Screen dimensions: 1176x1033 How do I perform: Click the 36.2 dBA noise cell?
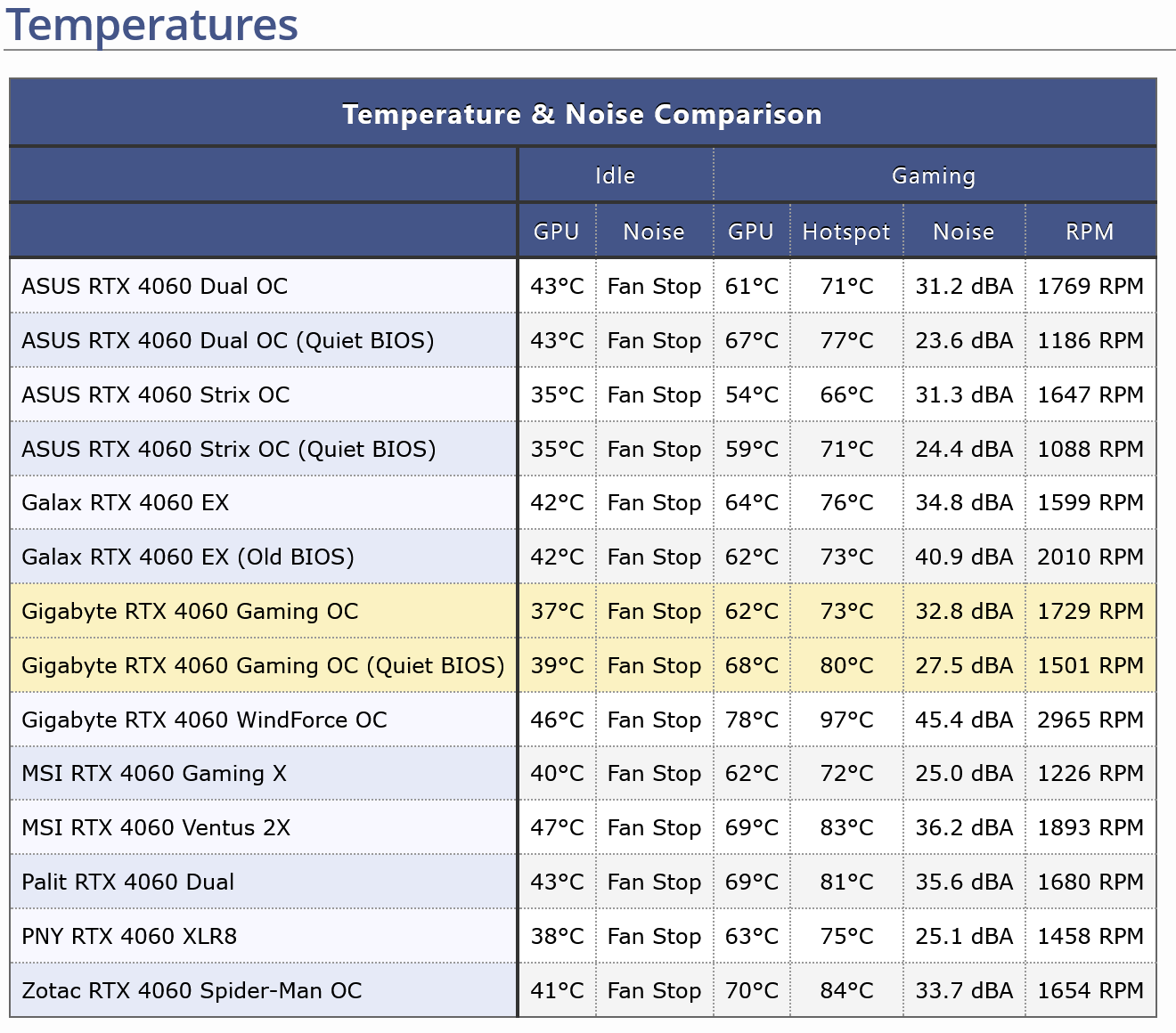[x=964, y=827]
